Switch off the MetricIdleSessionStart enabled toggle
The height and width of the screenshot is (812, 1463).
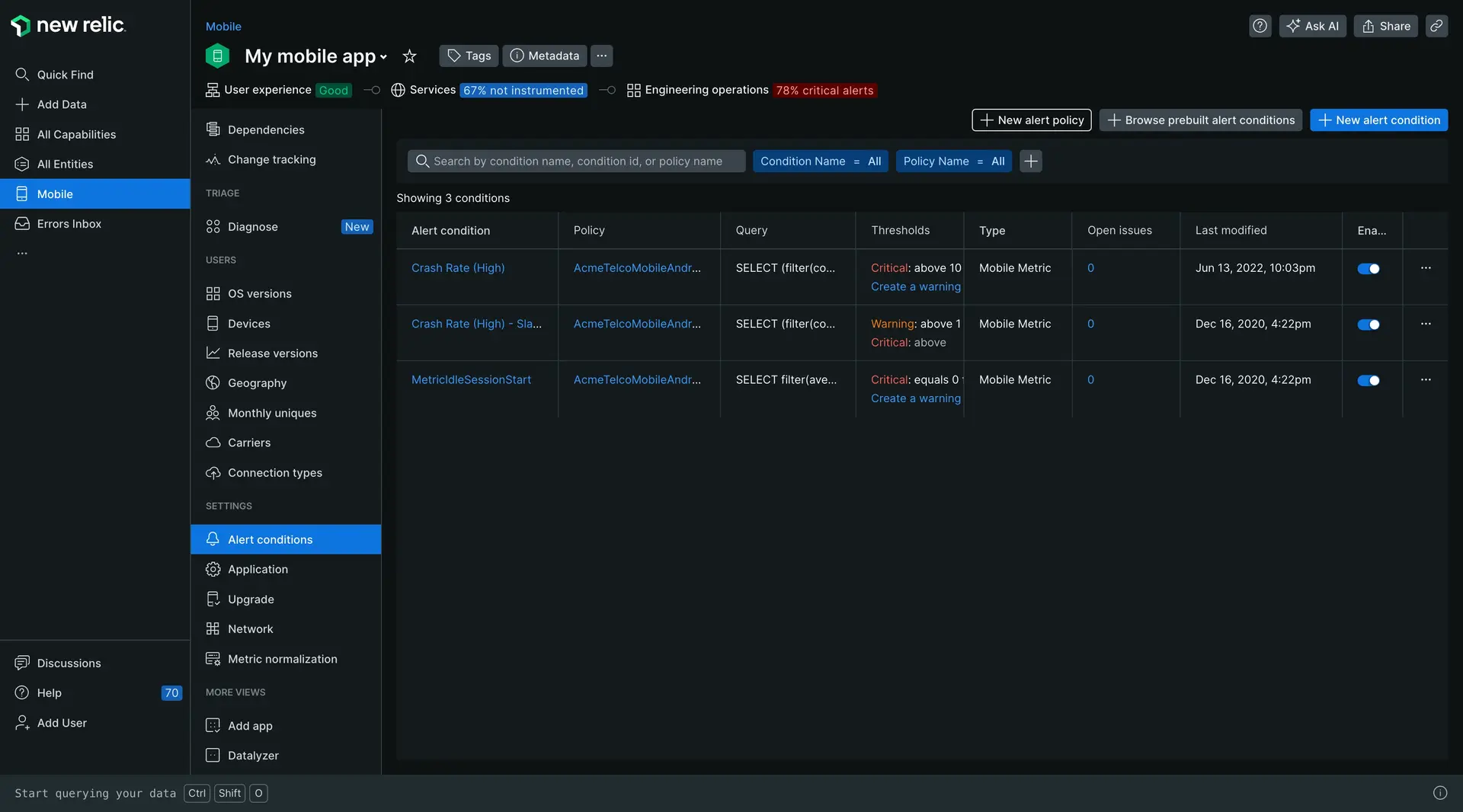[x=1368, y=381]
